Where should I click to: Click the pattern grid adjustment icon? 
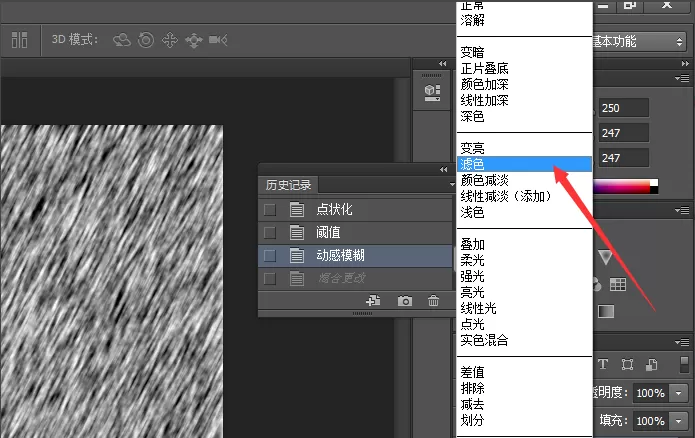point(618,284)
